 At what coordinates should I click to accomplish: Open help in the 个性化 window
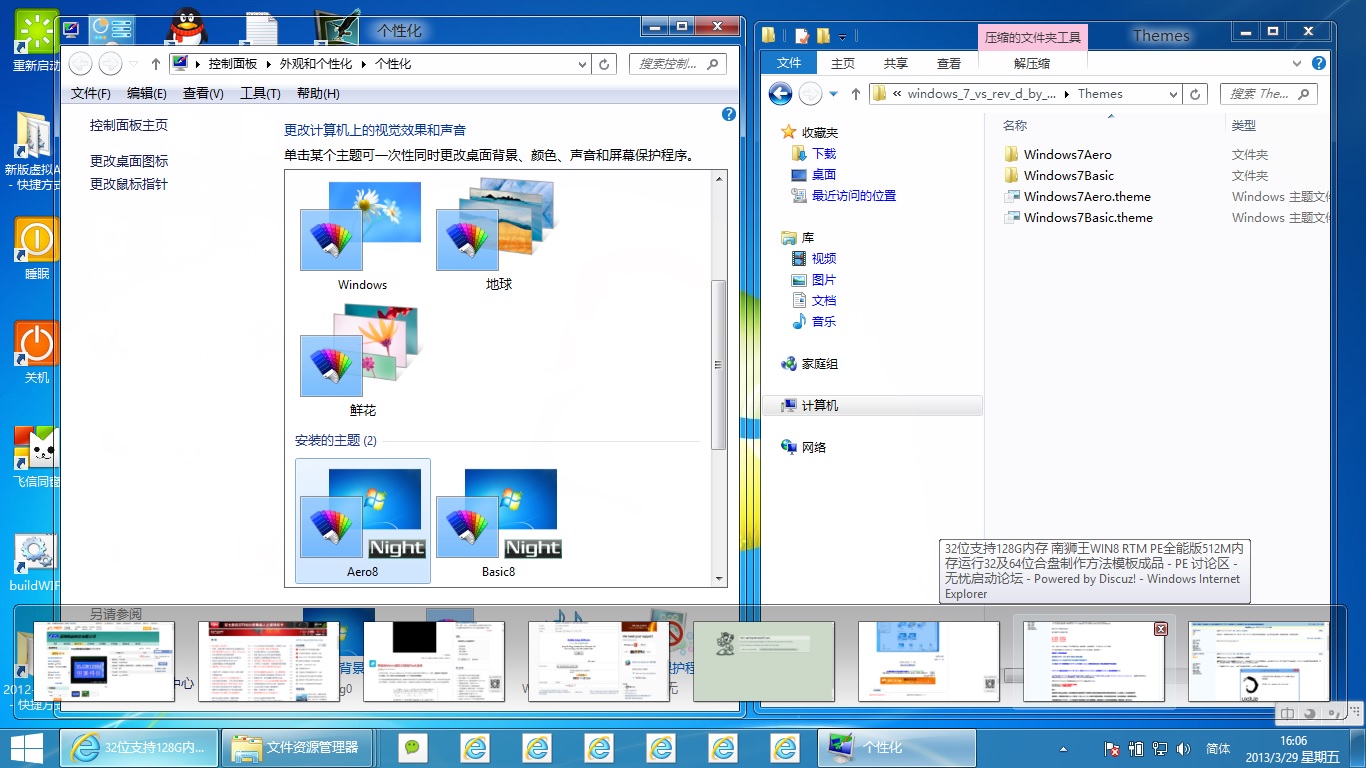729,114
